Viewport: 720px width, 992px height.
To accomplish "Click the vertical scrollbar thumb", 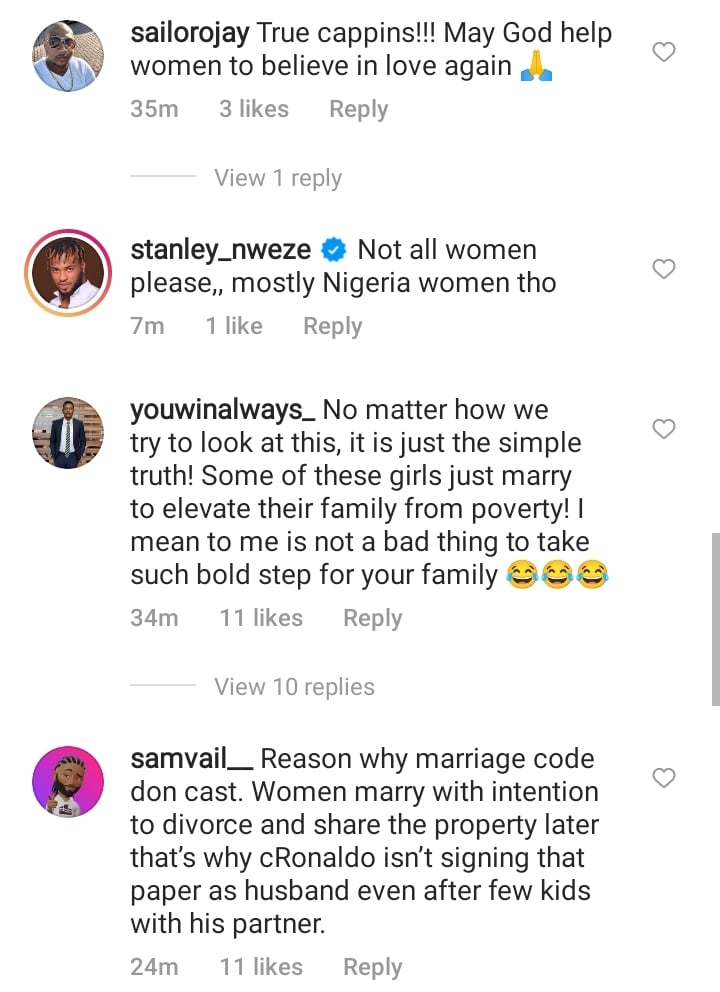I will (716, 619).
